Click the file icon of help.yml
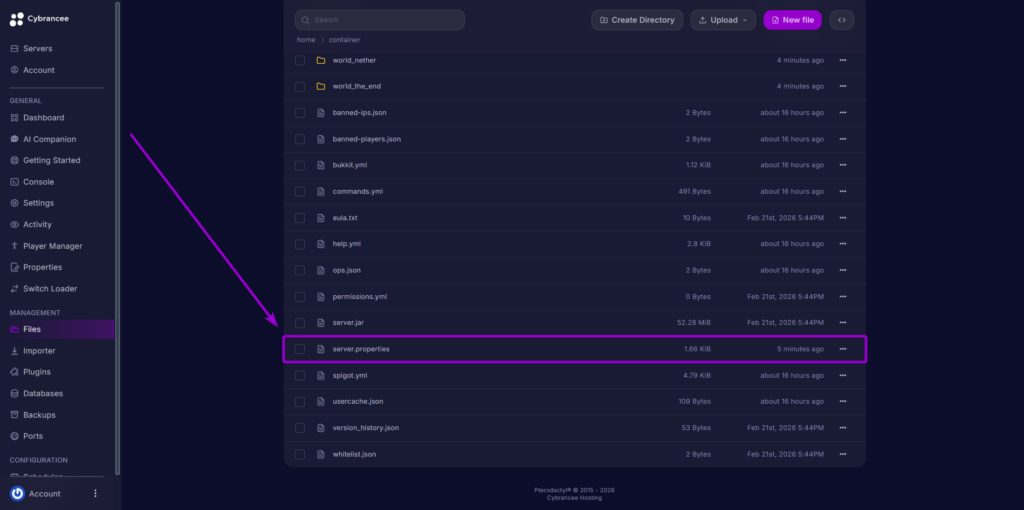The width and height of the screenshot is (1024, 510). click(321, 244)
